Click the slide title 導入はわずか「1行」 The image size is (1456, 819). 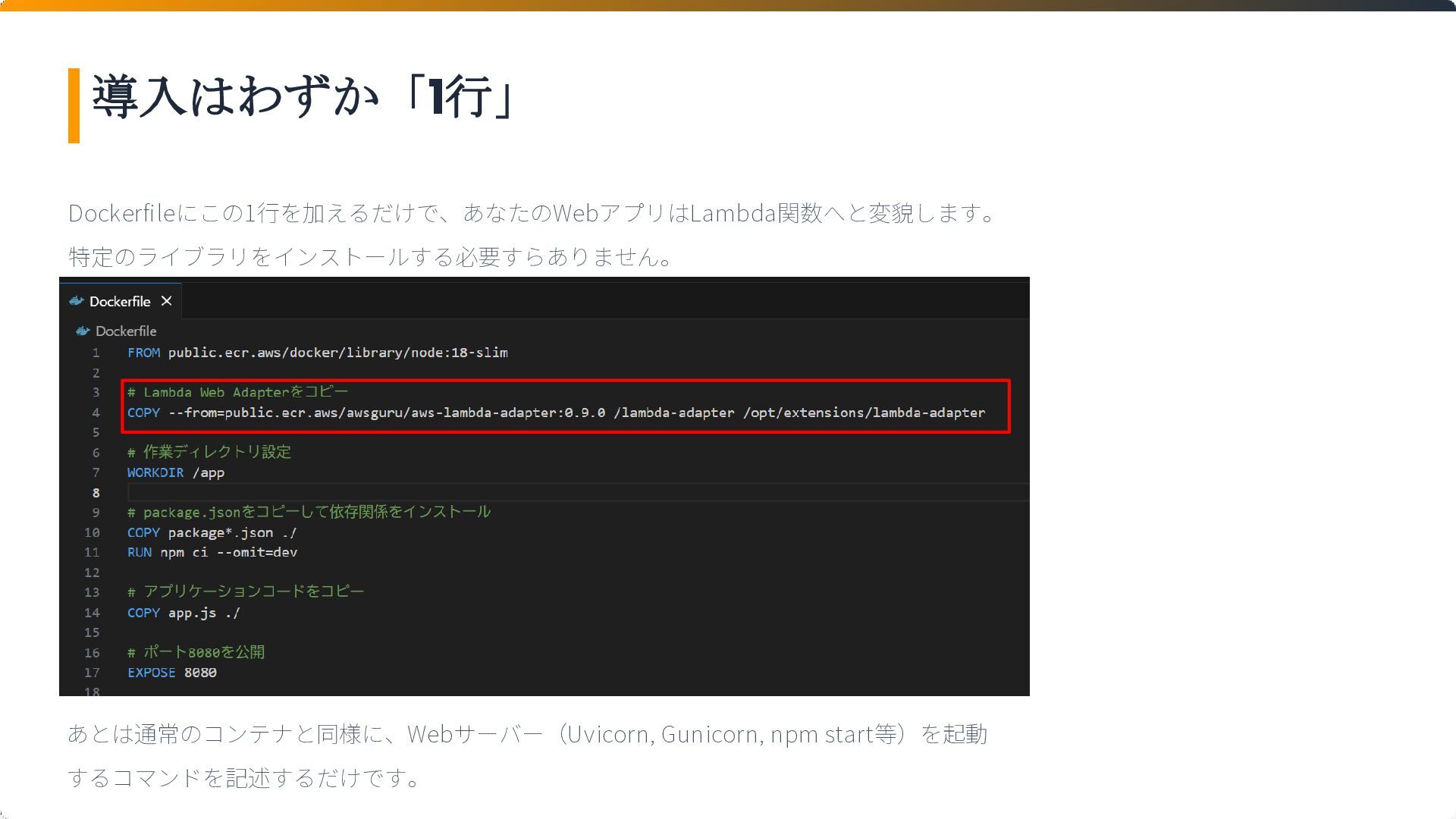303,97
